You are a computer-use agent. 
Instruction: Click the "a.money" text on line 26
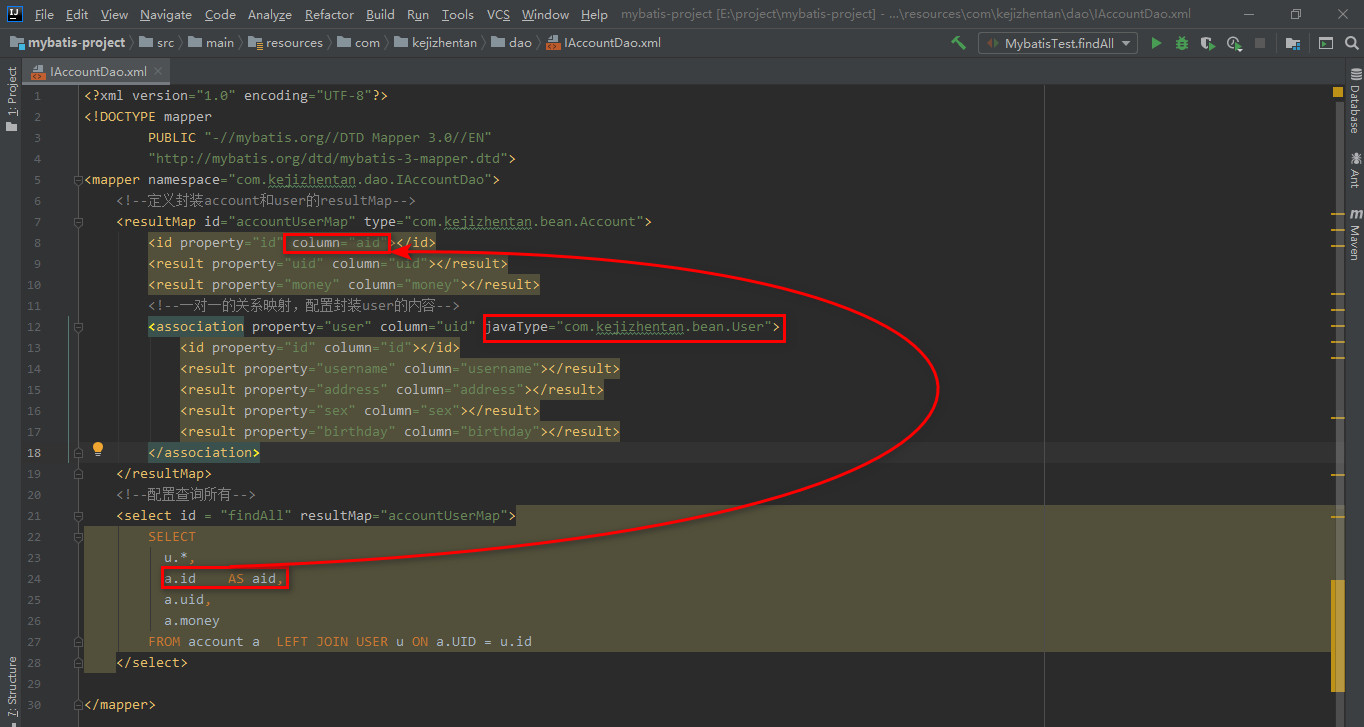pyautogui.click(x=192, y=621)
